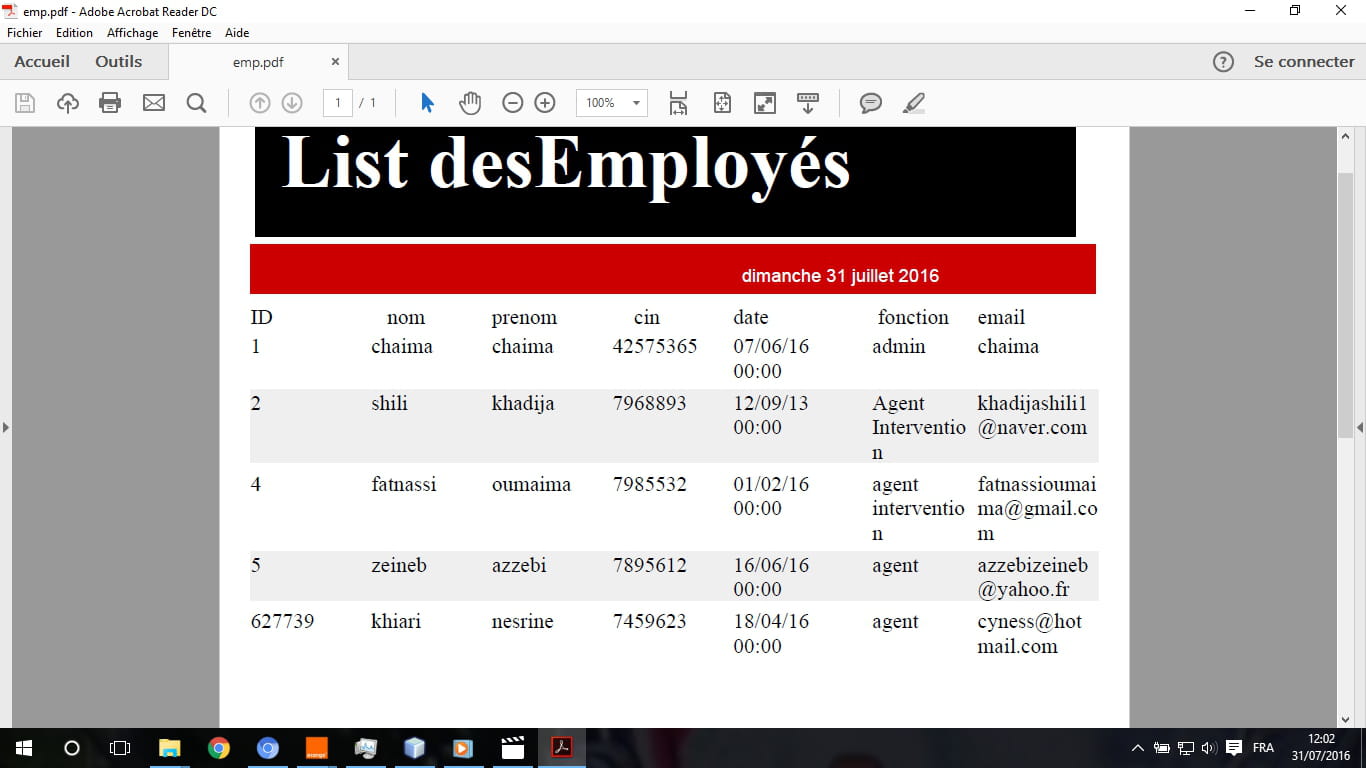Open the Aide menu
The height and width of the screenshot is (768, 1366).
coord(237,33)
